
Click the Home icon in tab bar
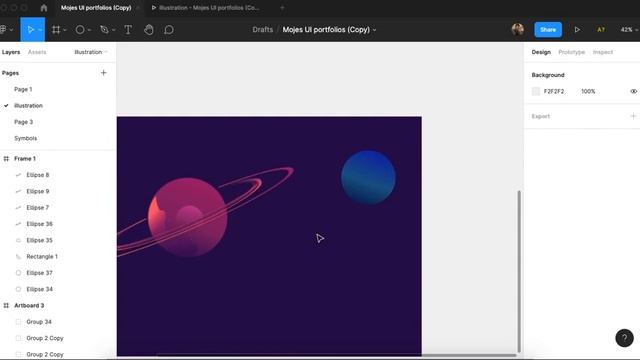pyautogui.click(x=44, y=8)
